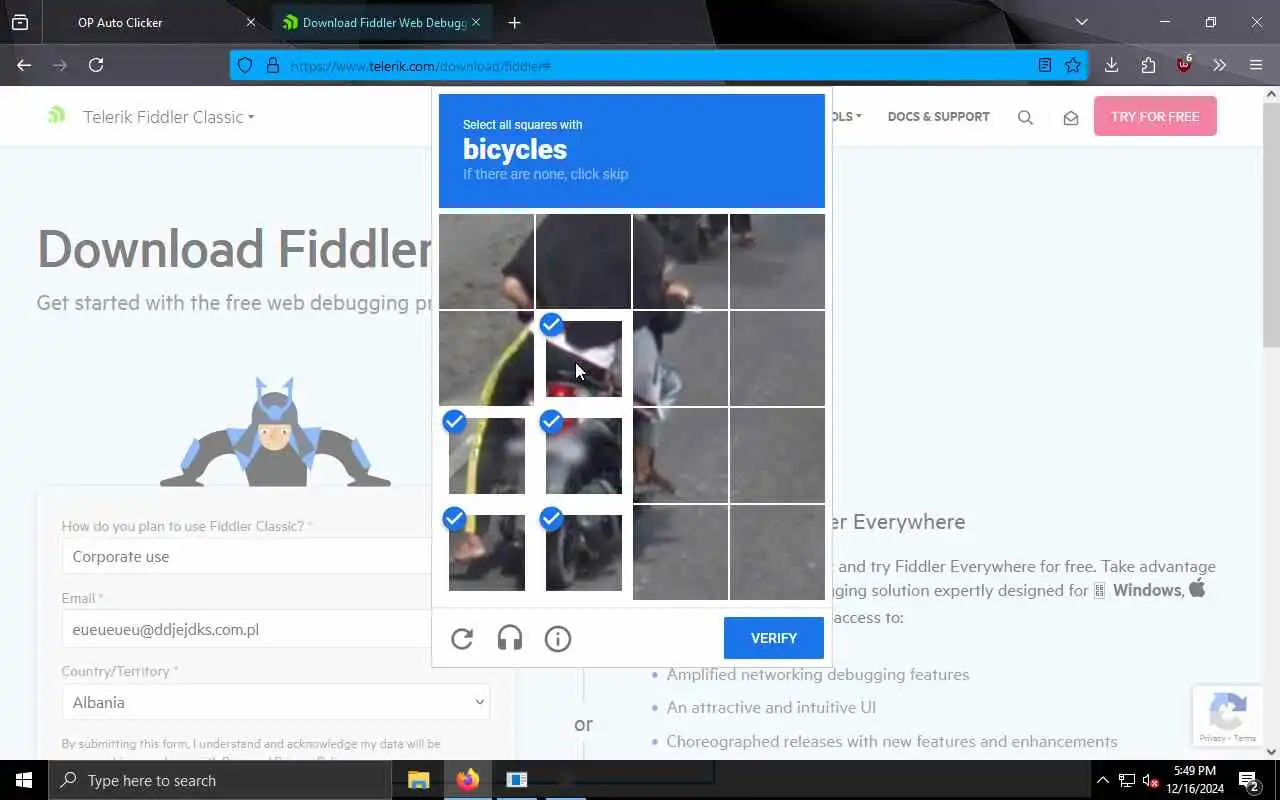Image resolution: width=1280 pixels, height=800 pixels.
Task: Click the Firefox taskbar icon
Action: (x=467, y=780)
